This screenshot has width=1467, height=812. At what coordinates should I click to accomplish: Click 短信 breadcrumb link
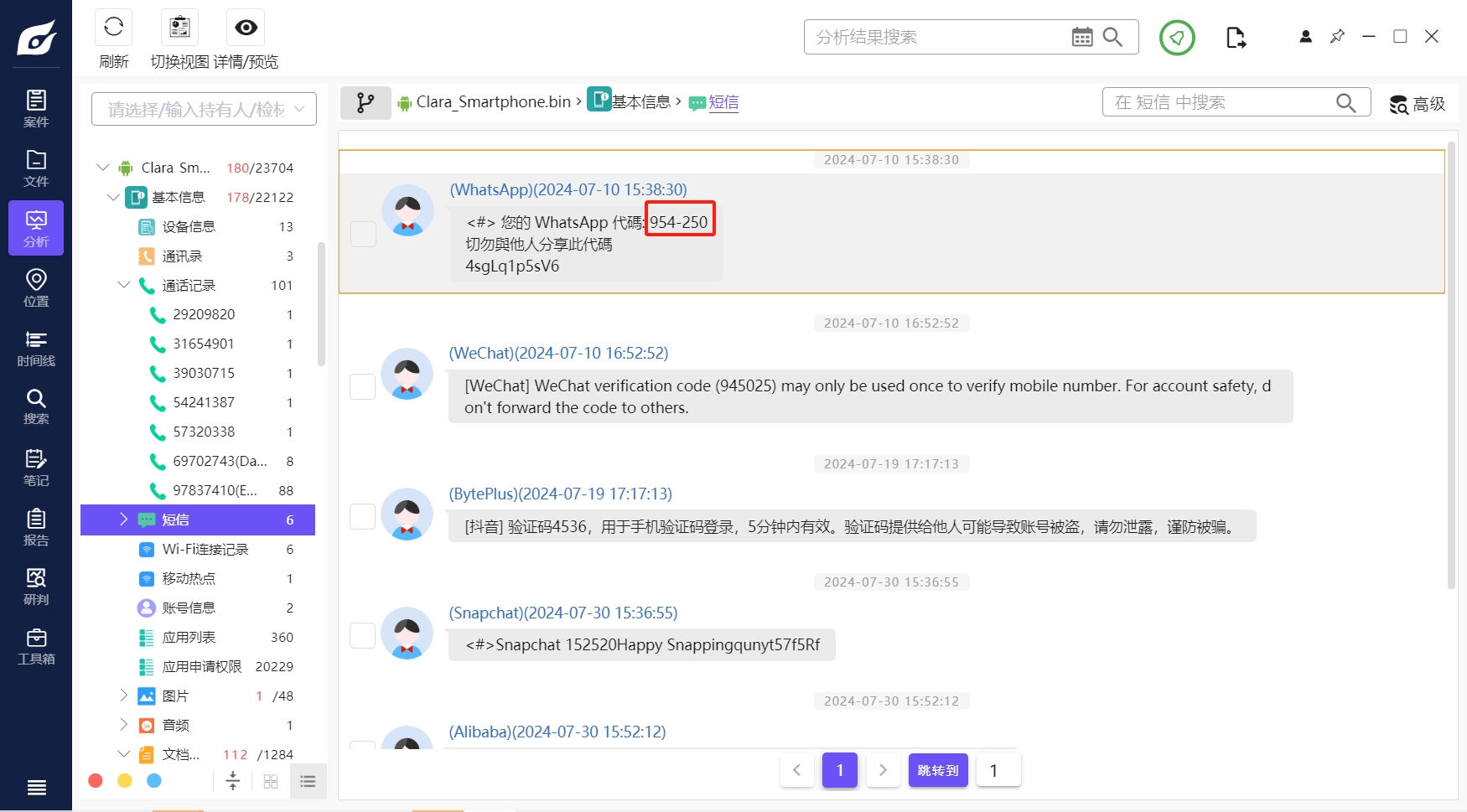click(723, 102)
